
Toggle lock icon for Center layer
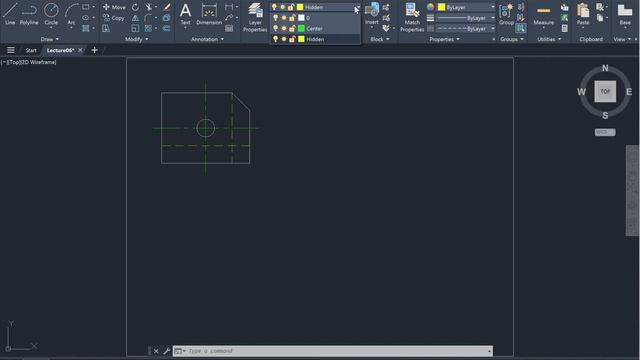292,28
